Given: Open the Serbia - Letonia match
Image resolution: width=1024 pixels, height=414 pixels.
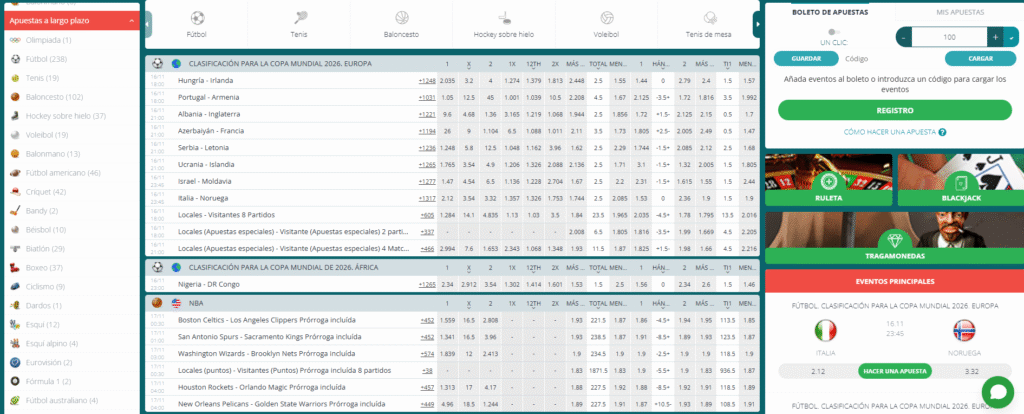Looking at the screenshot, I should pyautogui.click(x=202, y=148).
